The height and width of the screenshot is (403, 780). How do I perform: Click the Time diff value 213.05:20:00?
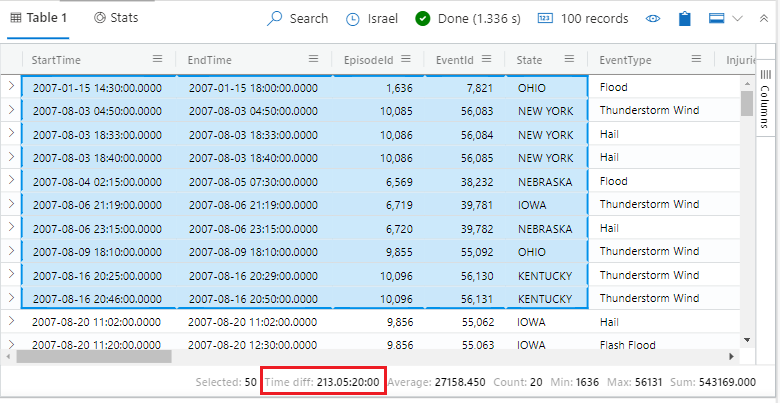coord(348,382)
